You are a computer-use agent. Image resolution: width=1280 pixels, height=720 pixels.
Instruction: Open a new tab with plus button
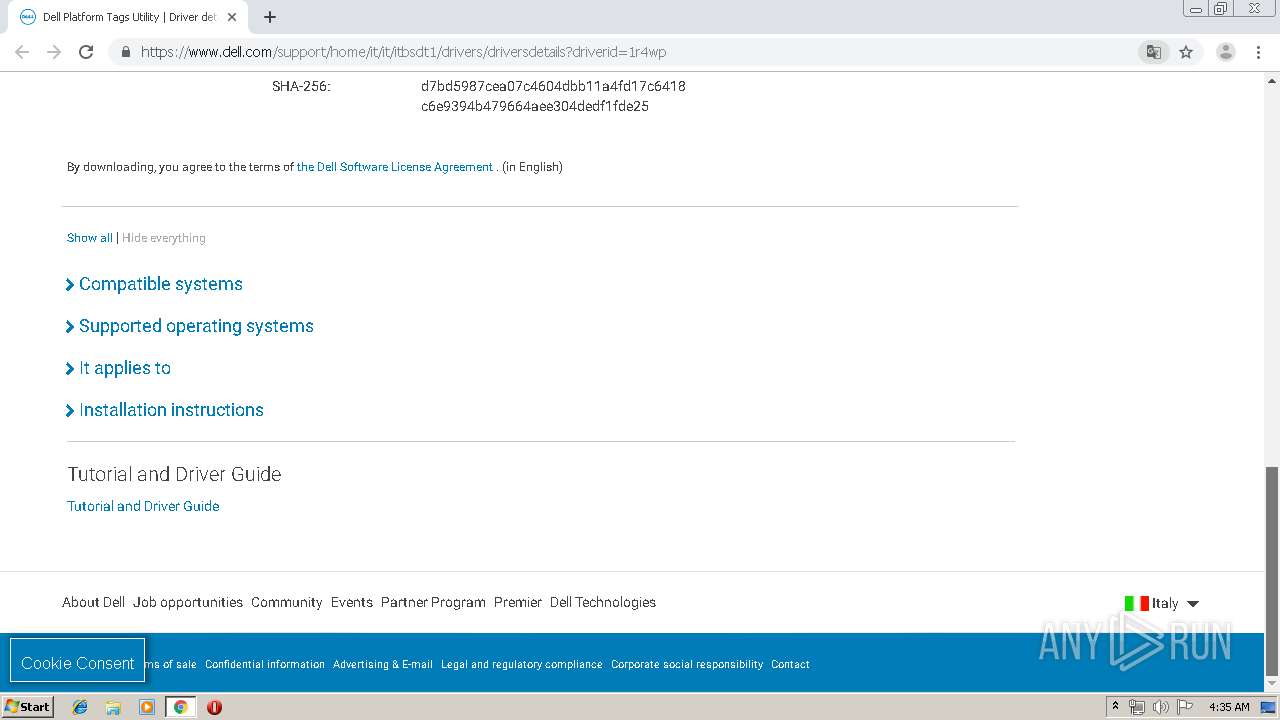[x=270, y=17]
